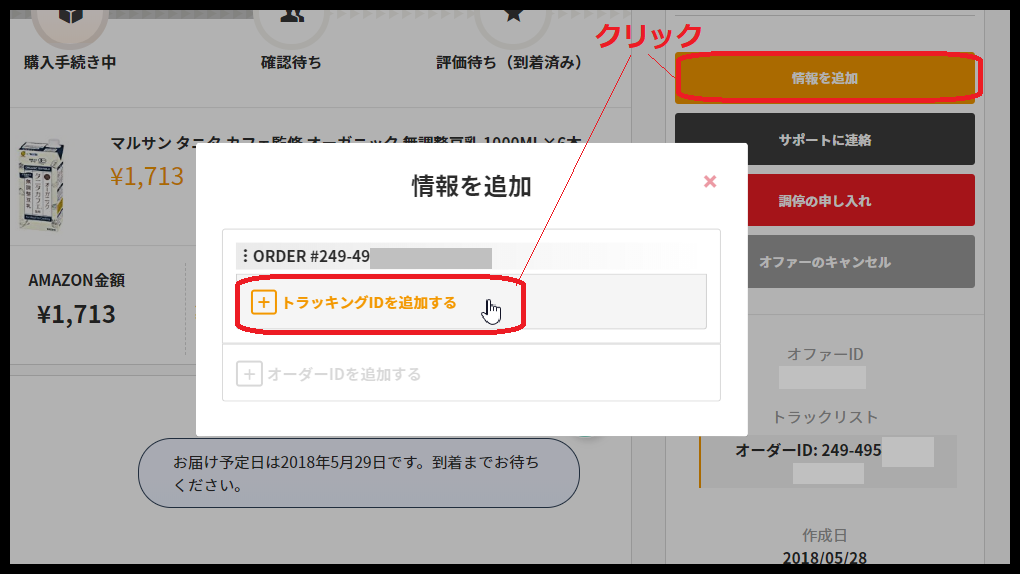
Task: Click the plus icon beside トラッキングIDを追加する
Action: (264, 302)
